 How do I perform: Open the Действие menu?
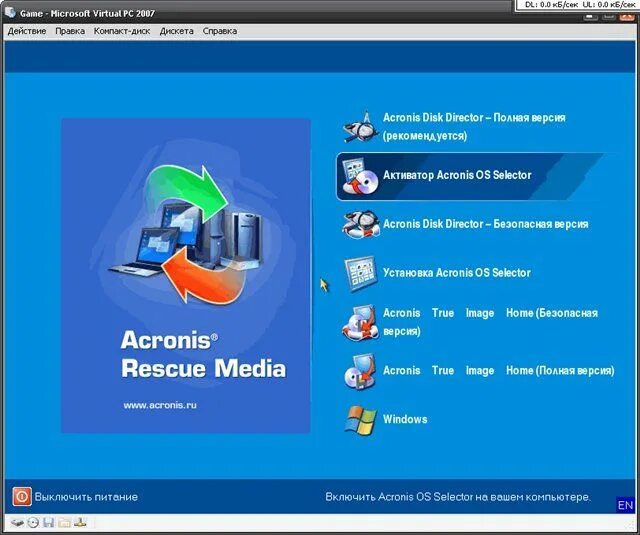pyautogui.click(x=27, y=31)
